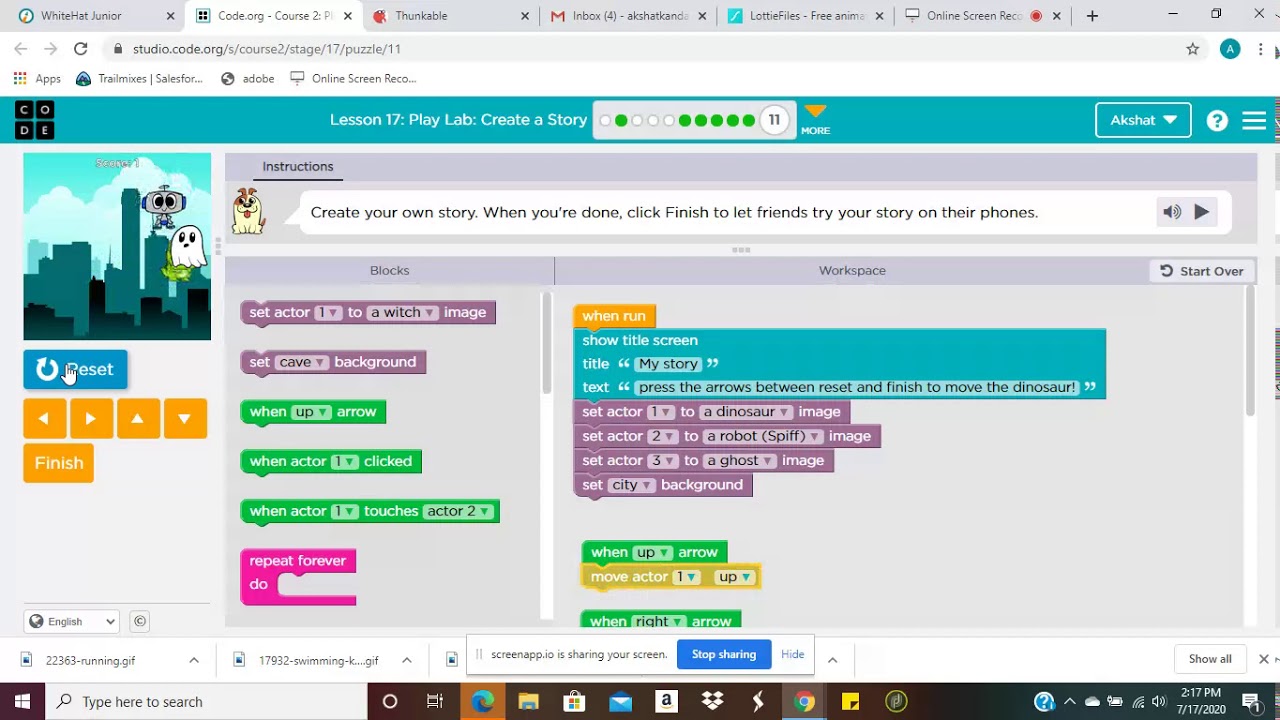
Task: Click the Start Over button
Action: click(x=1201, y=271)
